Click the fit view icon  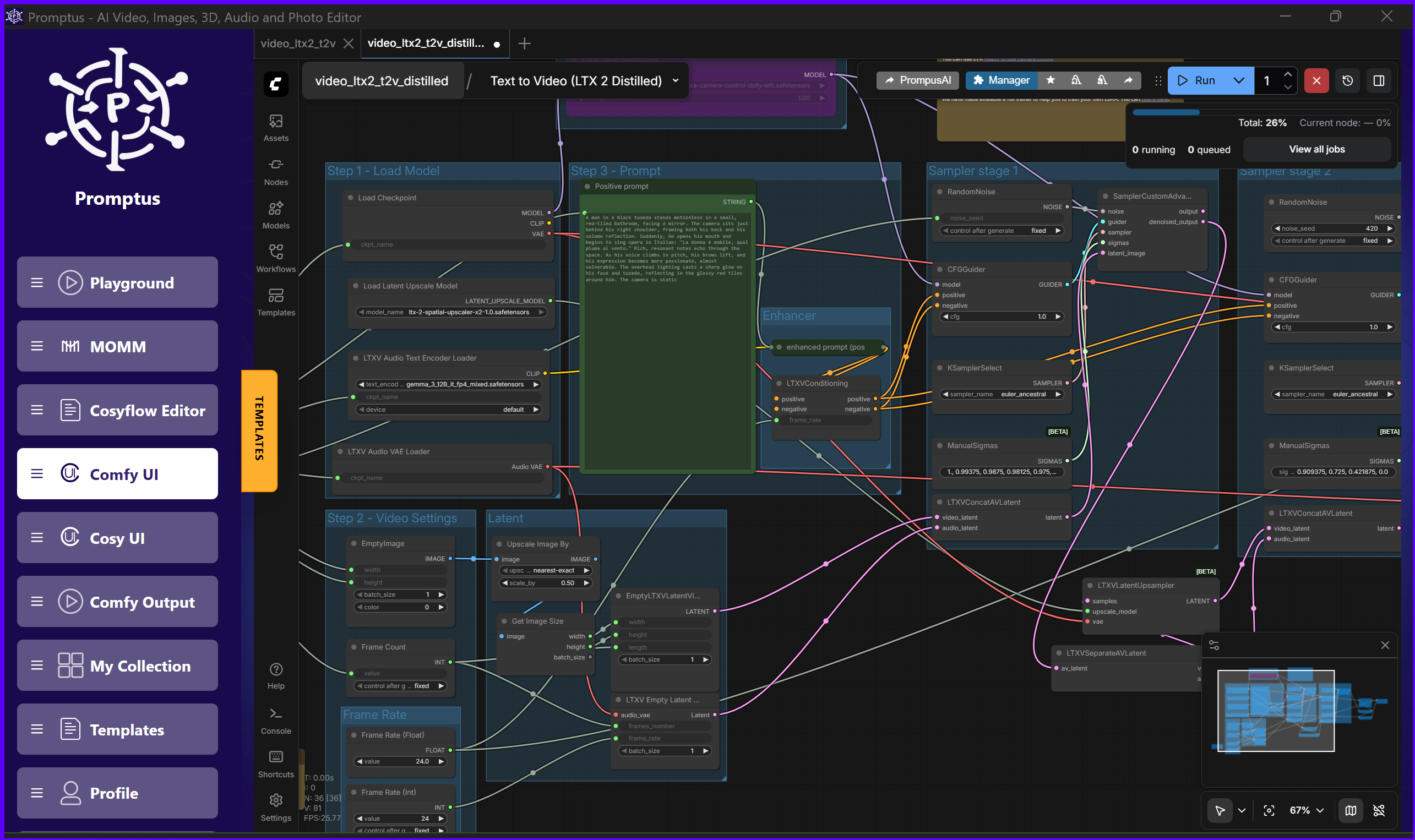(x=1269, y=811)
